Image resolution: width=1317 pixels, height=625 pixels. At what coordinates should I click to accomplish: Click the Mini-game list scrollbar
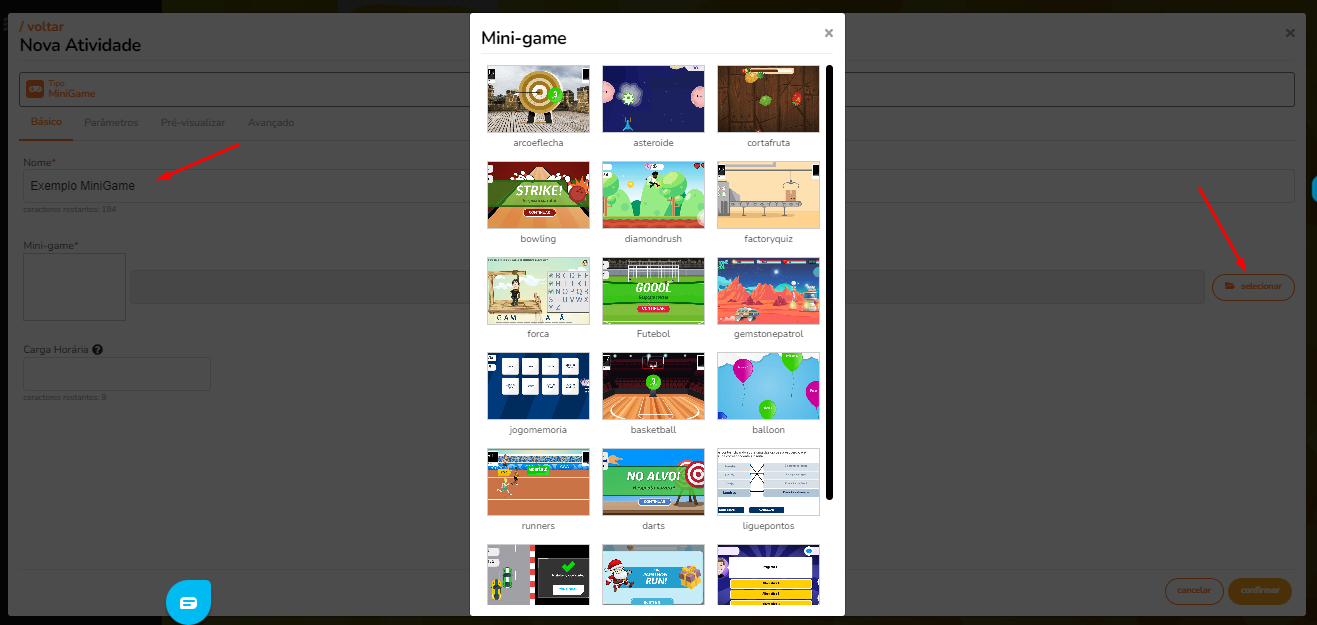[x=829, y=282]
